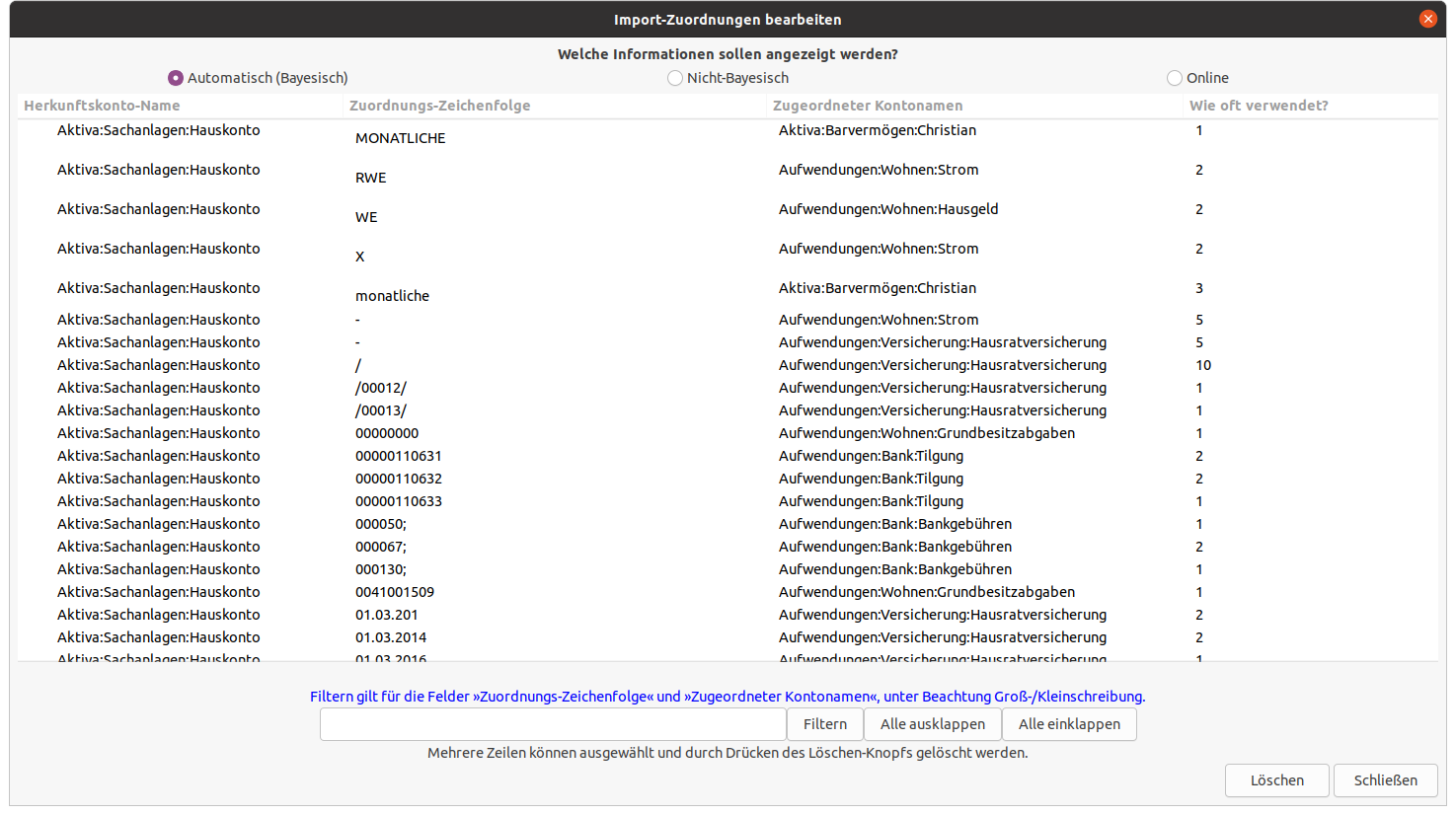Sort by Herkunftskonto-Name column header
Viewport: 1456px width, 815px height.
click(102, 106)
